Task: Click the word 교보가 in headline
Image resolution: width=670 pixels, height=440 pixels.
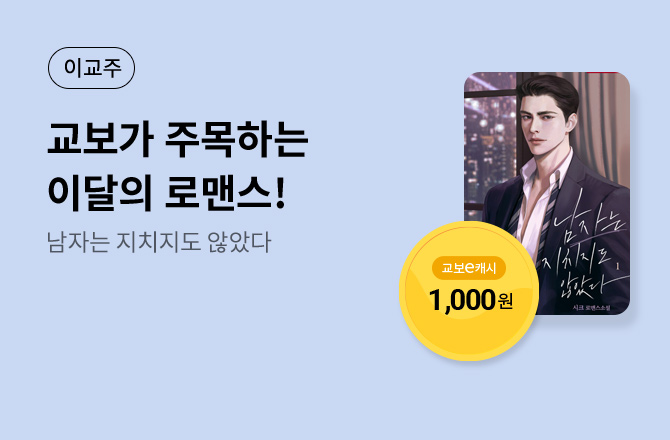Action: tap(100, 140)
